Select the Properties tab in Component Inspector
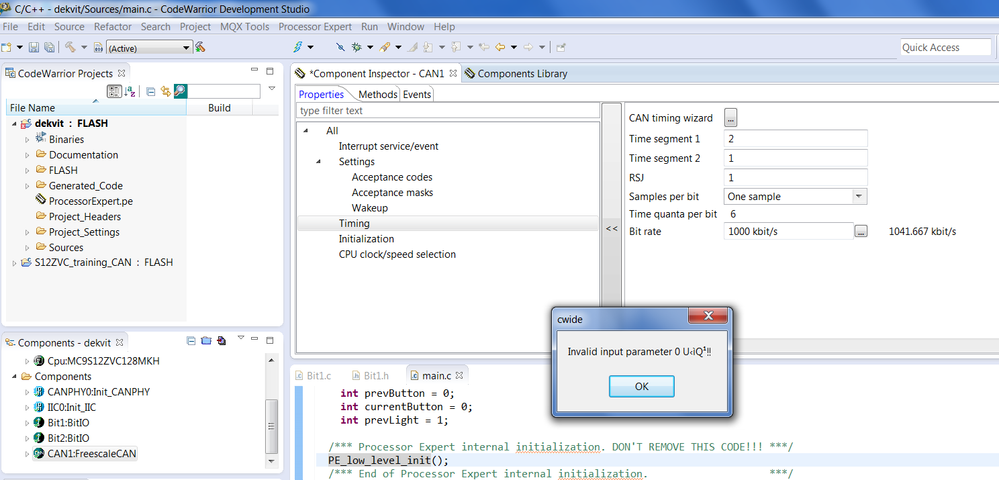 tap(321, 94)
